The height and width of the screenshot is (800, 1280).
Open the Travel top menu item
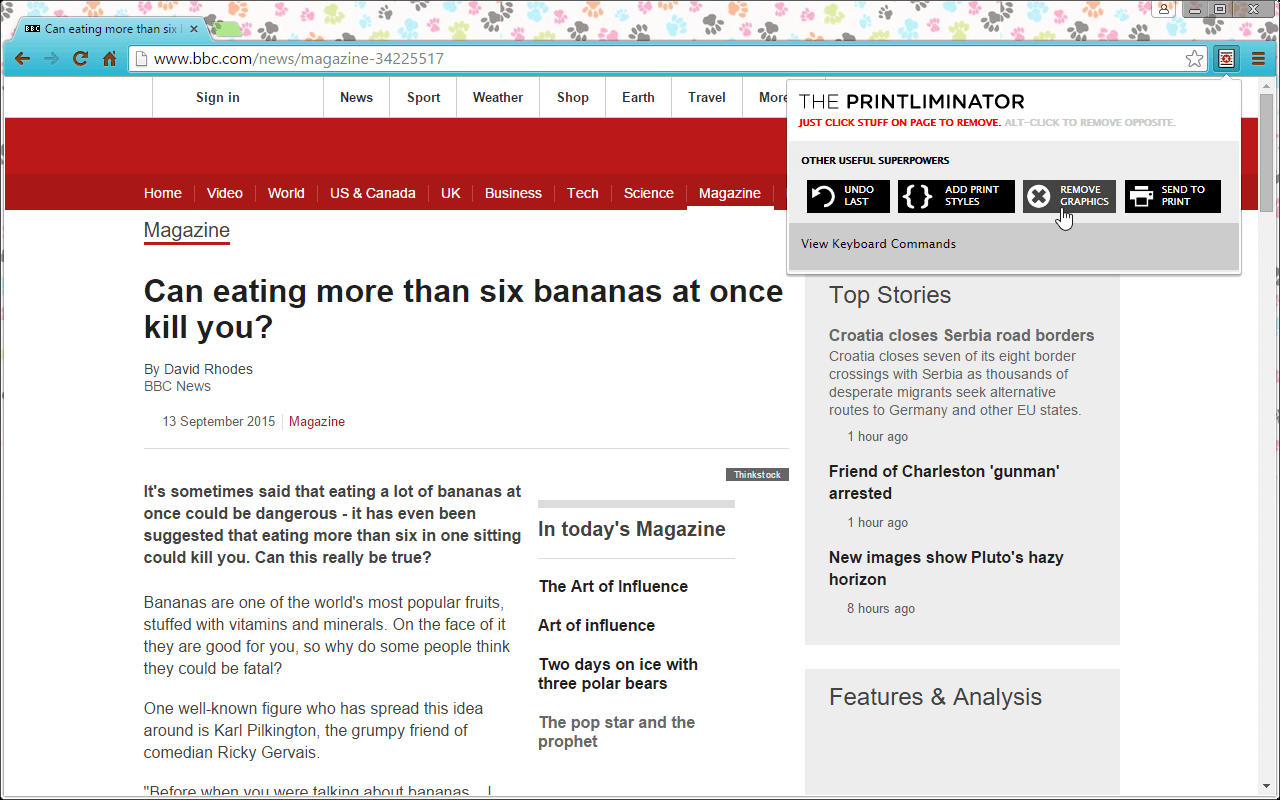(x=707, y=97)
